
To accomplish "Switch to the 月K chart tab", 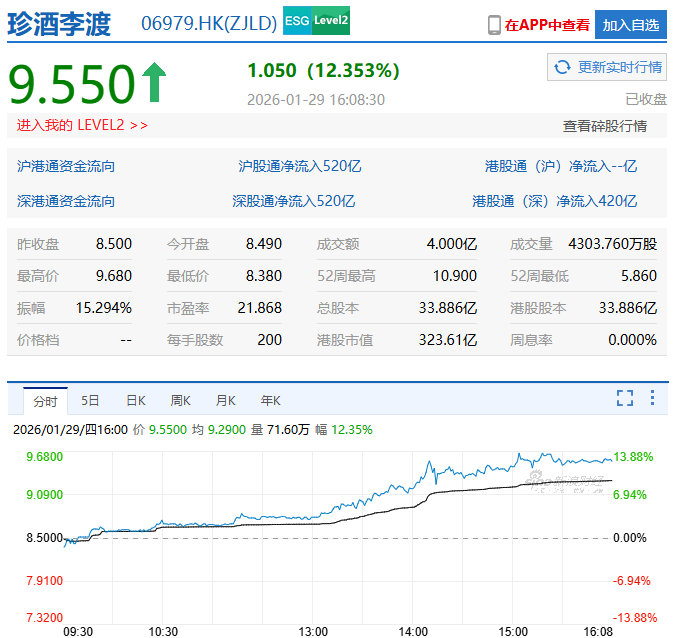I will point(225,401).
